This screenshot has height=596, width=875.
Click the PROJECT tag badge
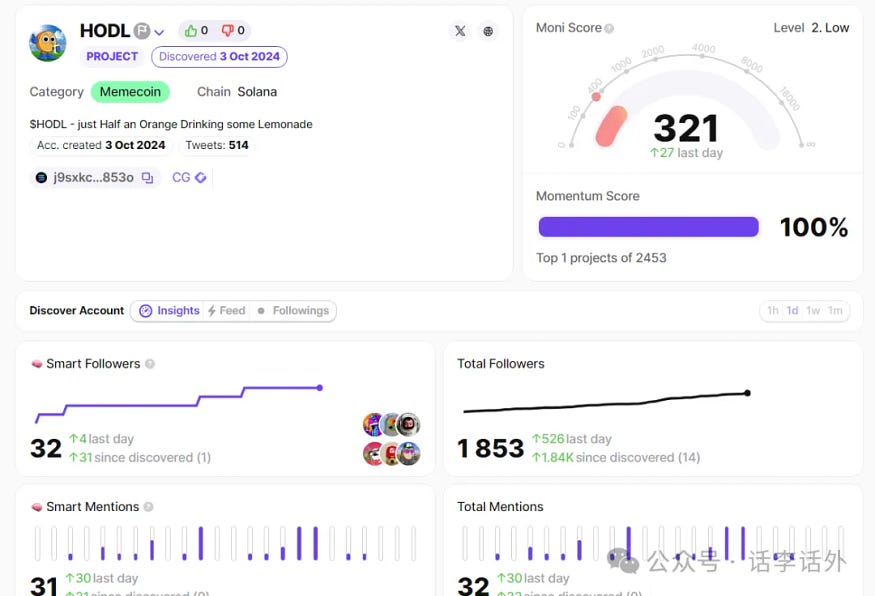pyautogui.click(x=112, y=56)
